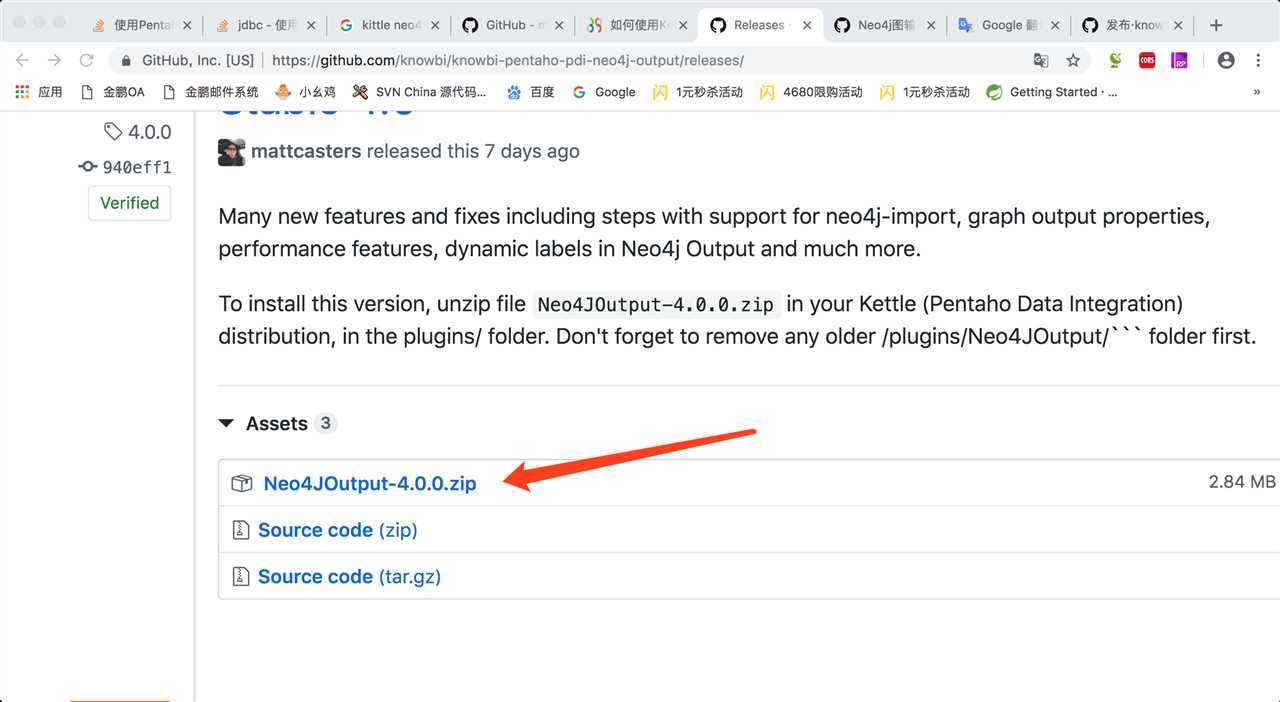This screenshot has height=702, width=1280.
Task: Close the Google 翻译 tab
Action: pos(1055,25)
